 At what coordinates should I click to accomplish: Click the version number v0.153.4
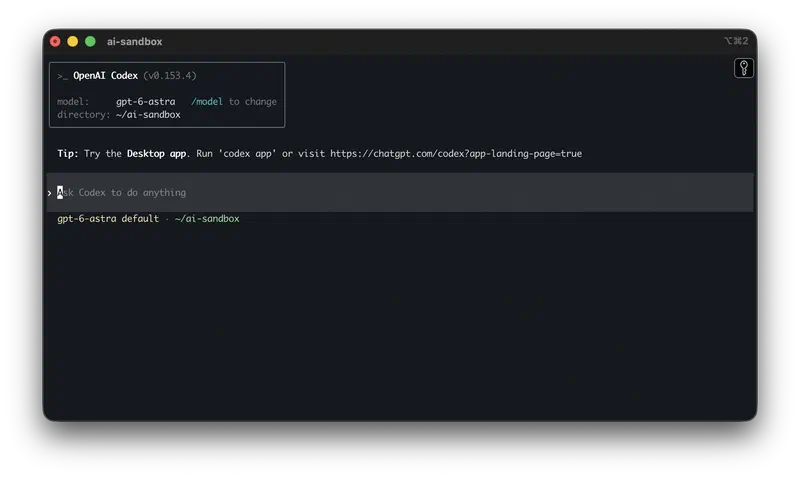coord(170,76)
